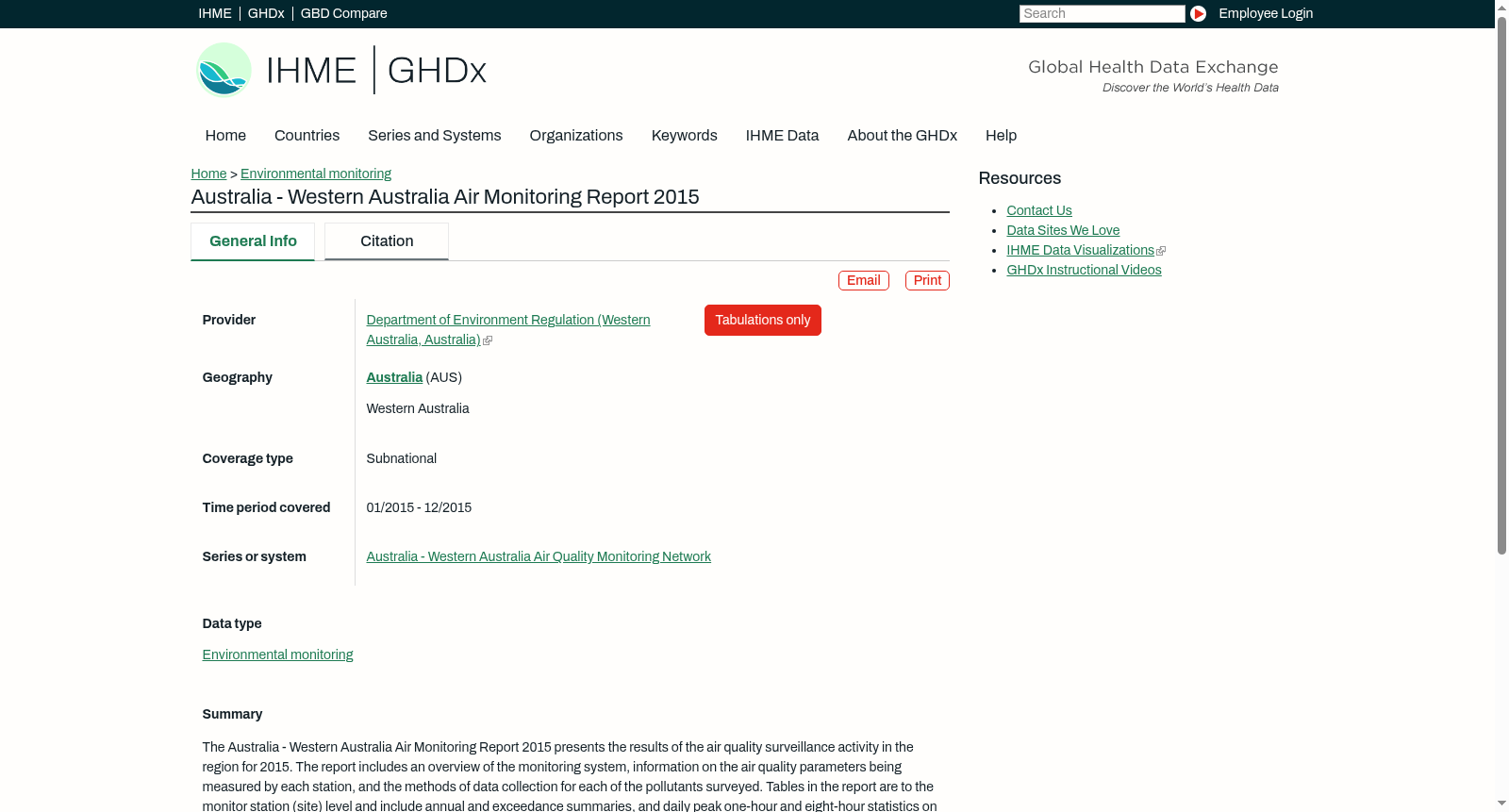The width and height of the screenshot is (1509, 812).
Task: Open GBD Compare in top bar
Action: [344, 13]
